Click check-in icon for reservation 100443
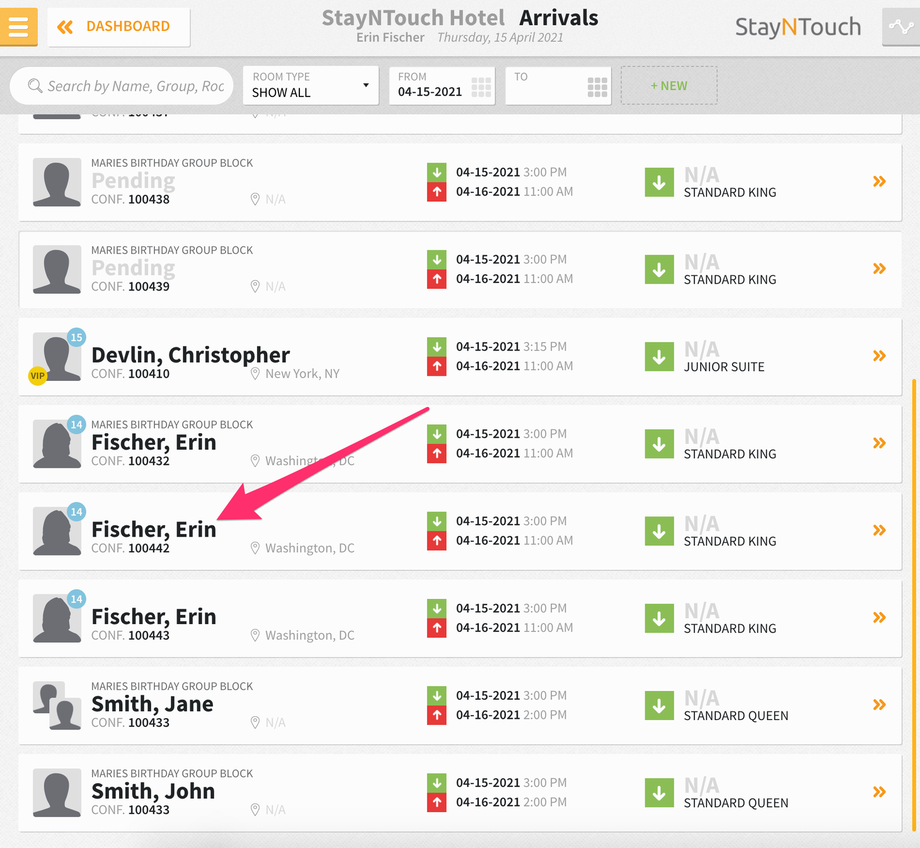 coord(659,619)
